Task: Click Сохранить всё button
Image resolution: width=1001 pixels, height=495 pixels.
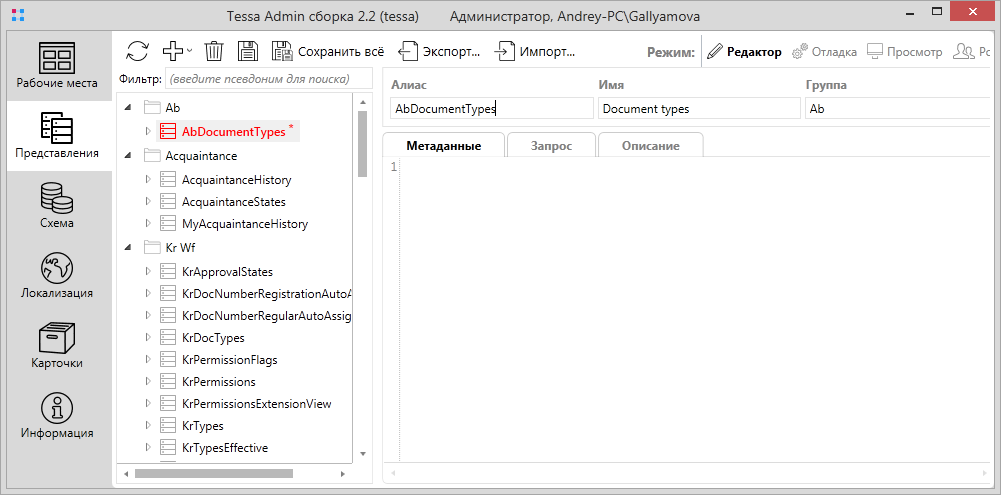Action: [x=328, y=52]
